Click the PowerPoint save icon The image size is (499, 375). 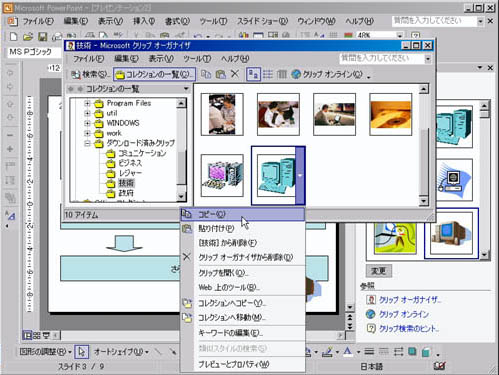pyautogui.click(x=43, y=36)
